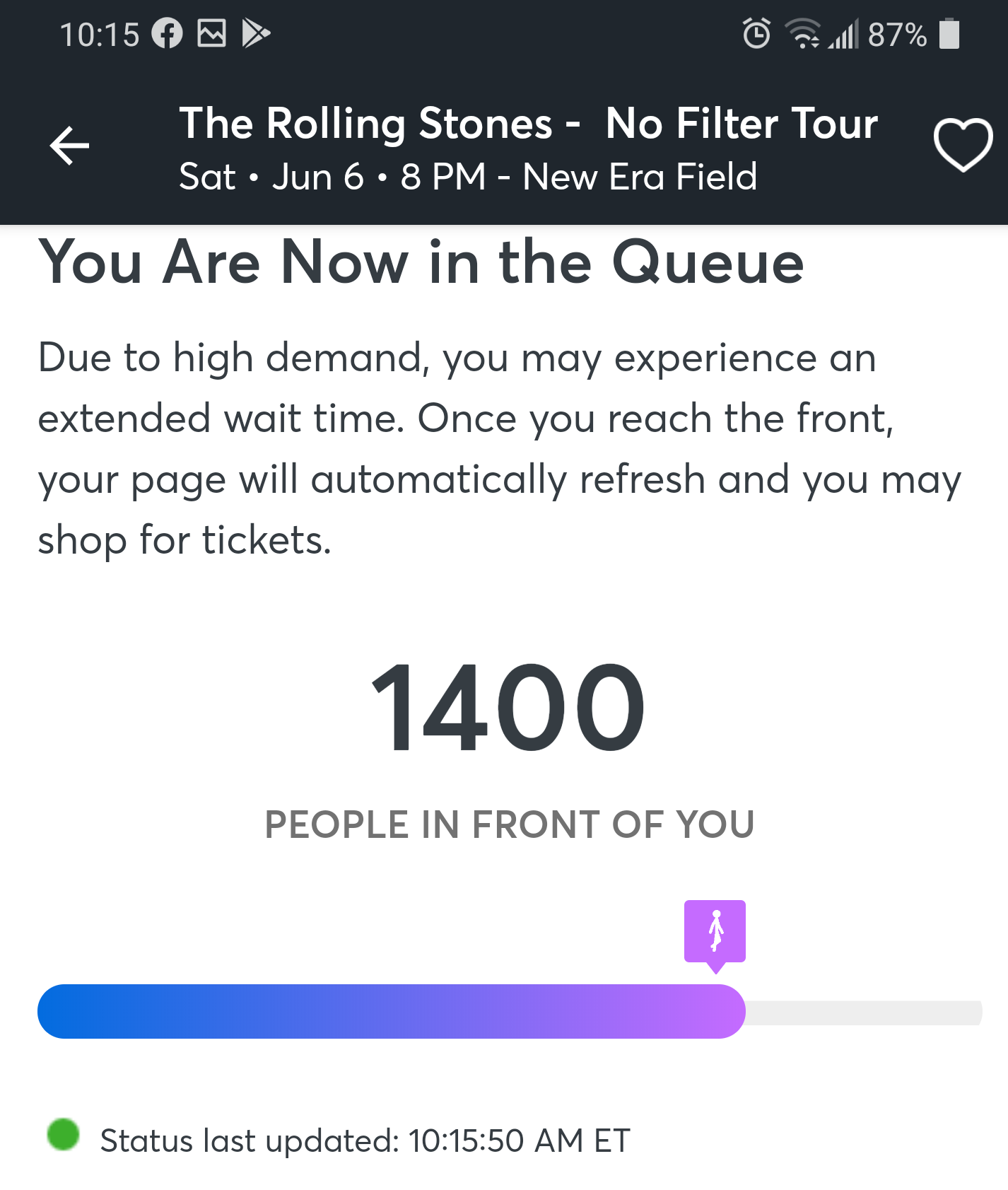Open Facebook notification icon in status bar
1008x1190 pixels.
pyautogui.click(x=168, y=33)
